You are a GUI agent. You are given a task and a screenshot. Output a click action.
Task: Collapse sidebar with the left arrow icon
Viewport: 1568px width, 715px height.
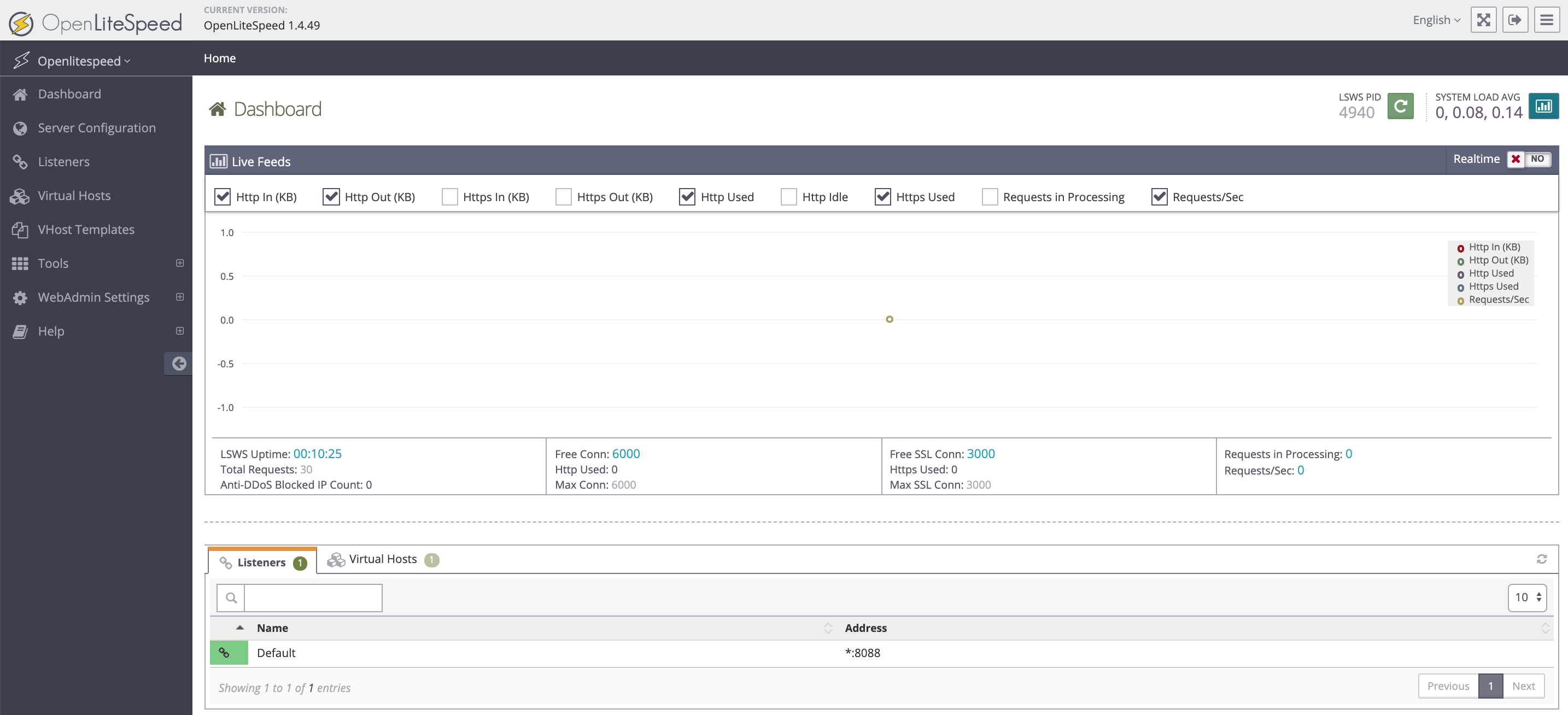(x=178, y=364)
